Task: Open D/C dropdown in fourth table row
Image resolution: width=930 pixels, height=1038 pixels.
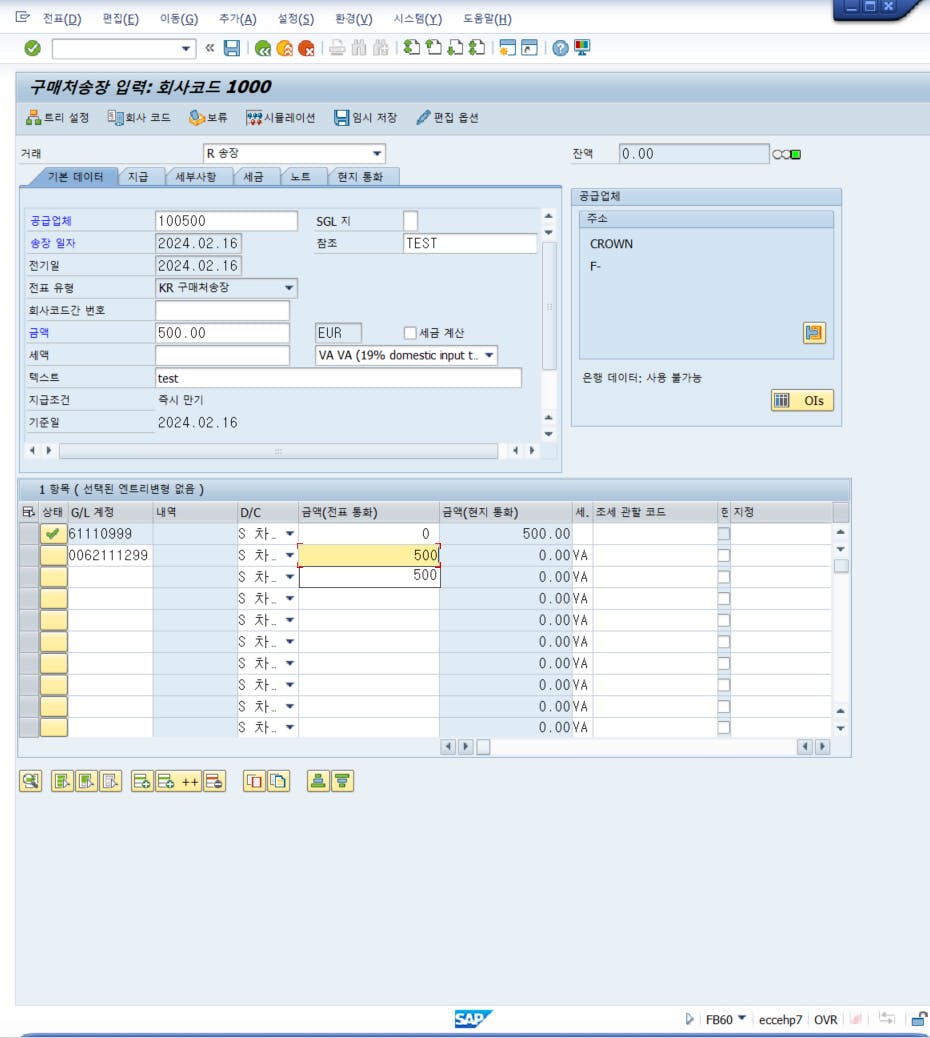Action: click(289, 598)
